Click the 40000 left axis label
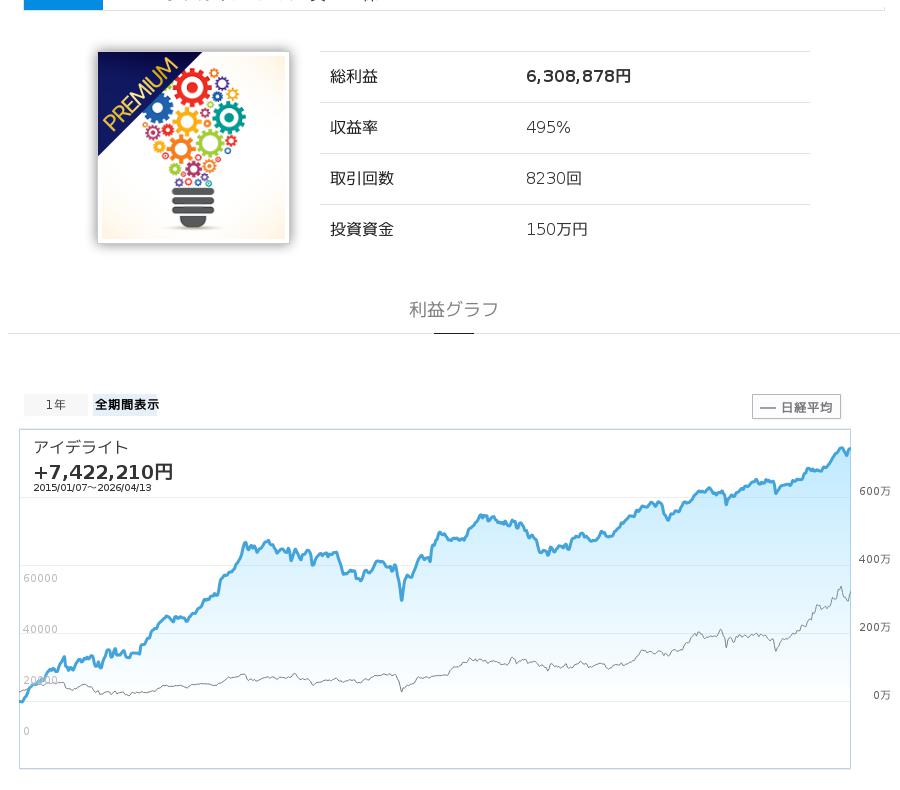 41,629
